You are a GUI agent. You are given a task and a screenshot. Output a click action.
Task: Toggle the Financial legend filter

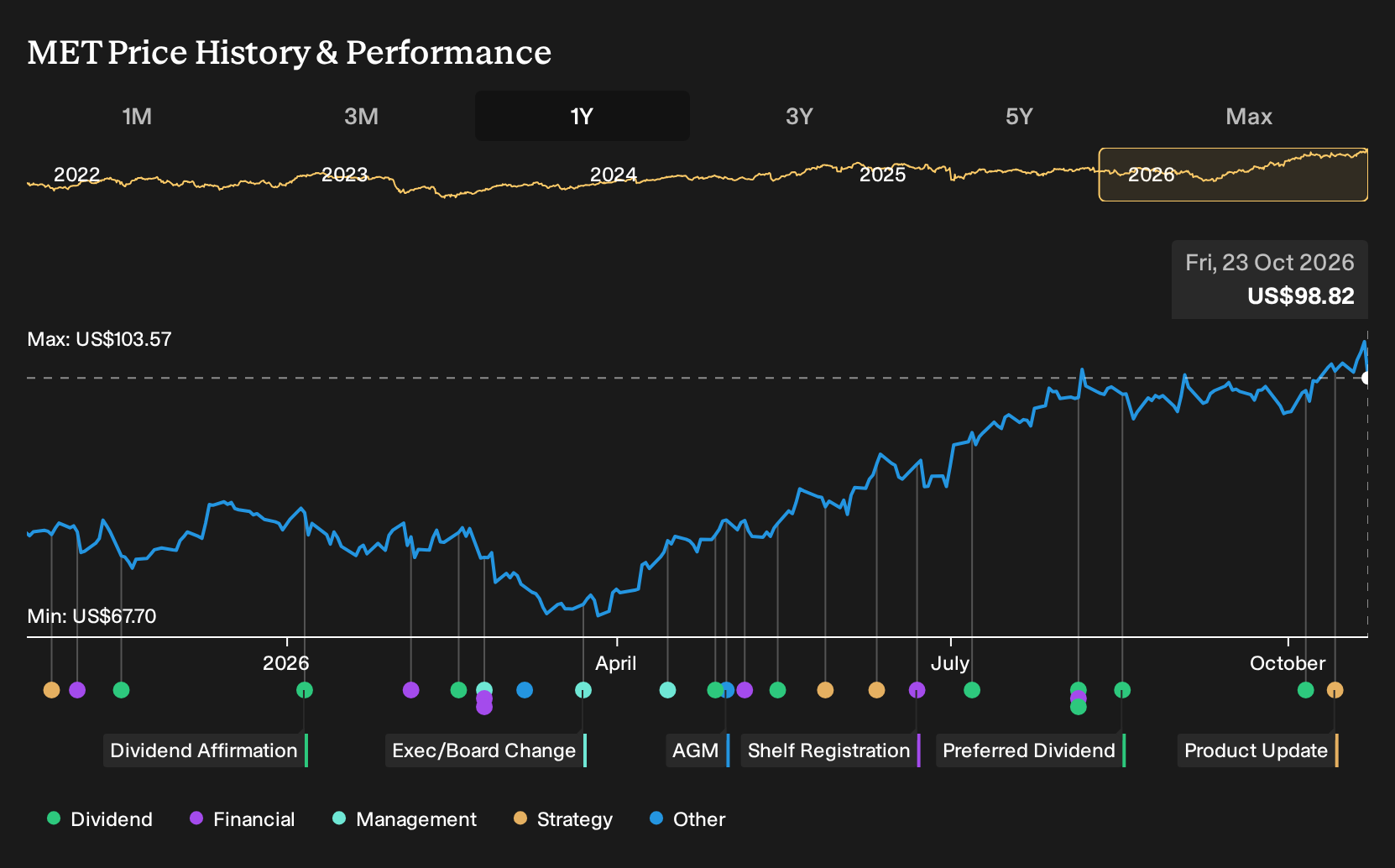click(243, 818)
